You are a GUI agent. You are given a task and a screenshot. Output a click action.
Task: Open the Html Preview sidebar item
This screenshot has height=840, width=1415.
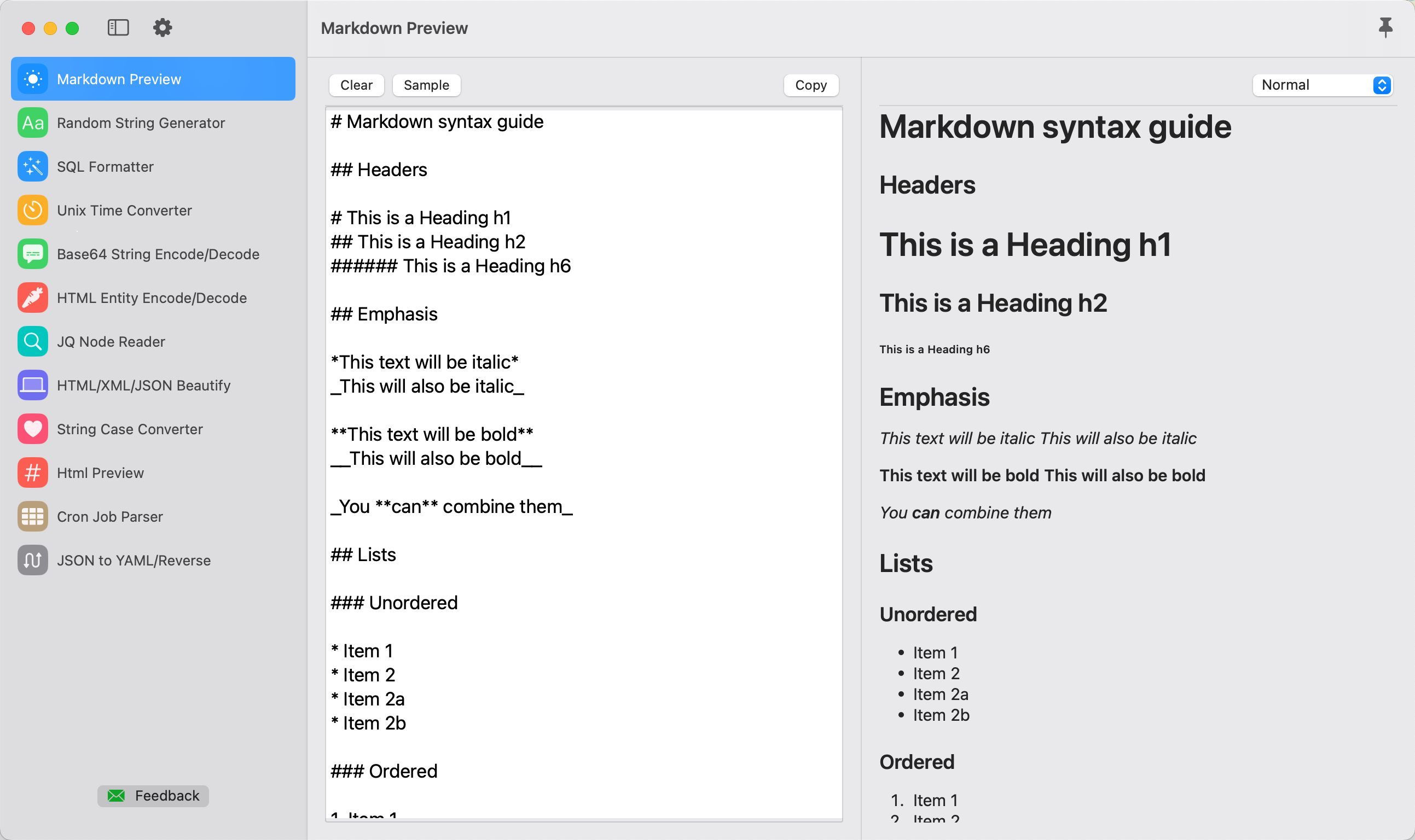pyautogui.click(x=100, y=472)
